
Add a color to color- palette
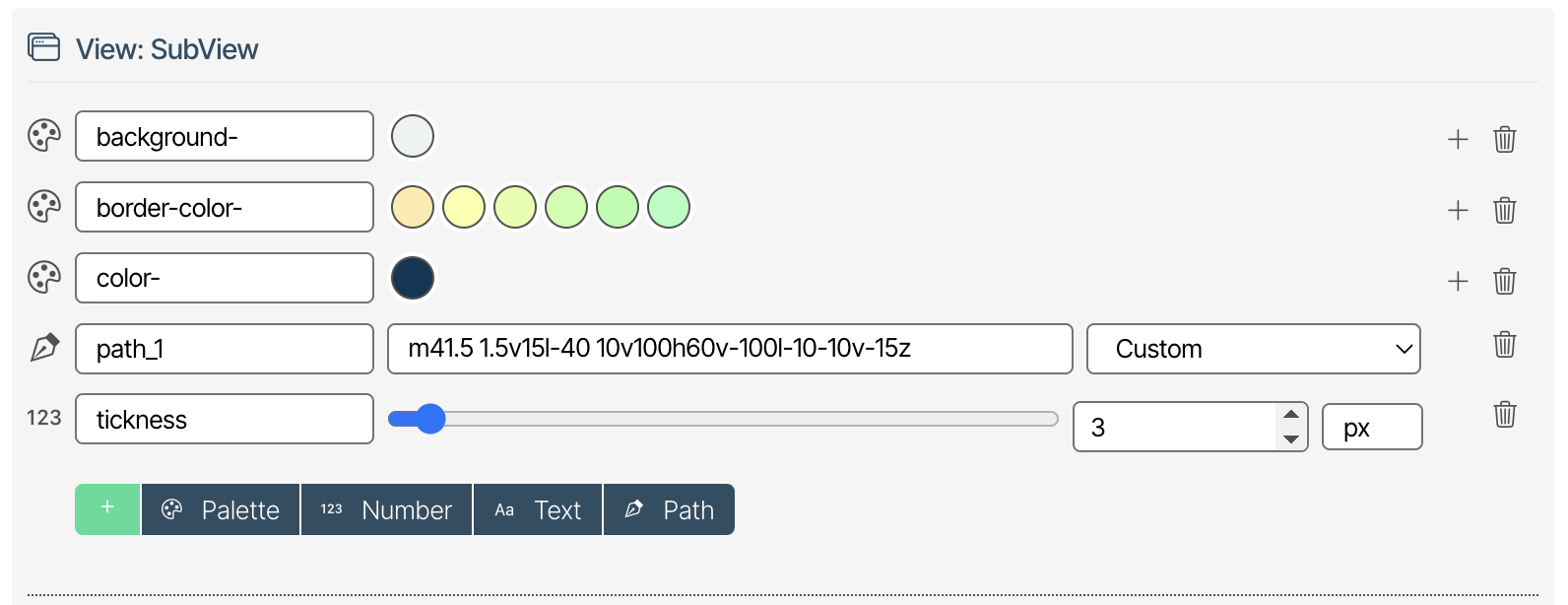[x=1458, y=281]
